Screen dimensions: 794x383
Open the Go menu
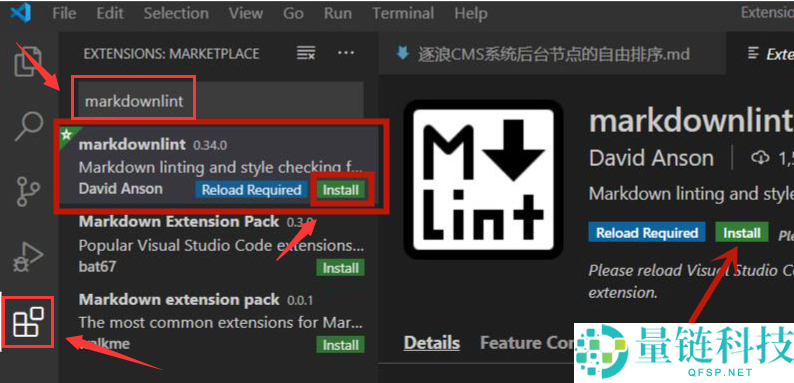tap(293, 13)
